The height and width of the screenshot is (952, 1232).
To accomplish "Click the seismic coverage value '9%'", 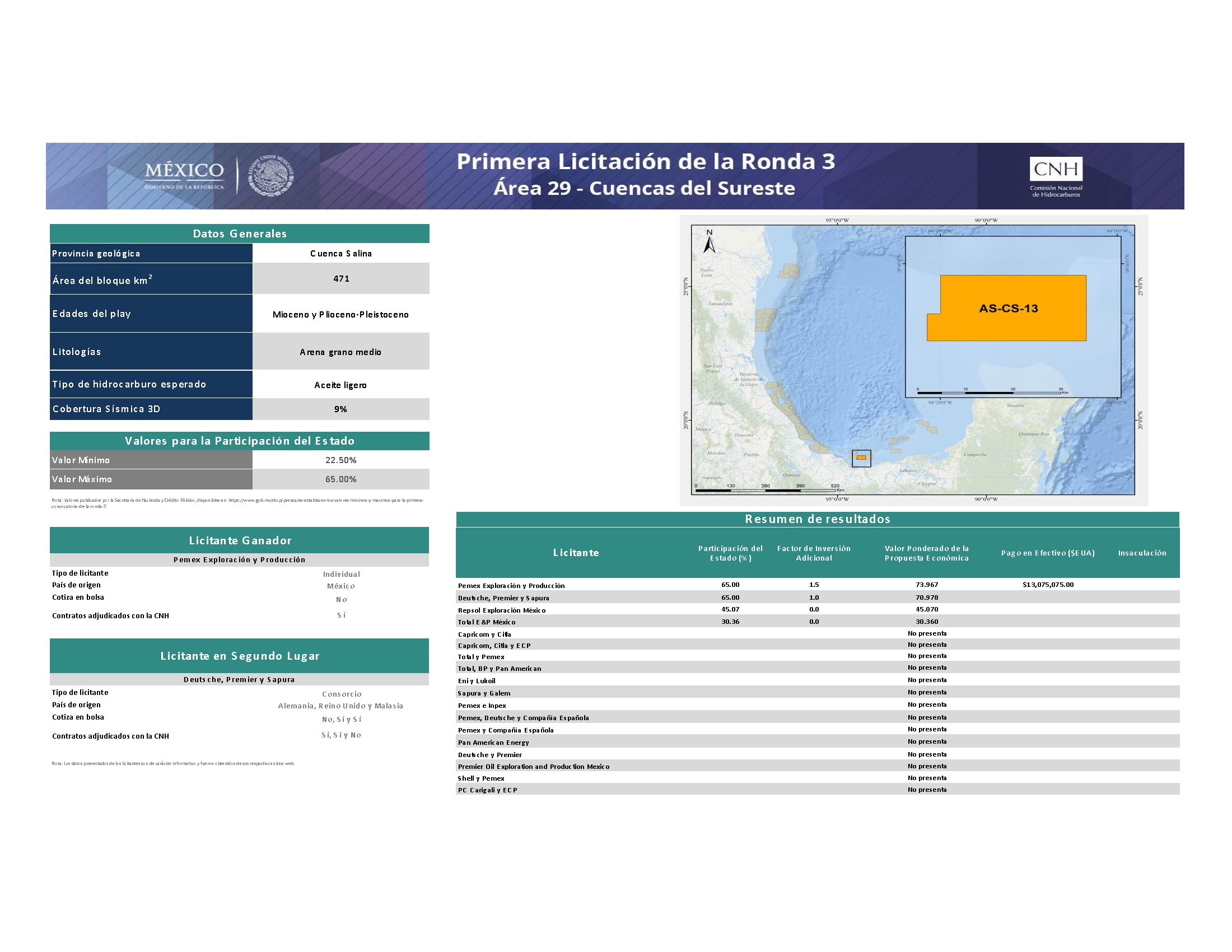I will (340, 409).
